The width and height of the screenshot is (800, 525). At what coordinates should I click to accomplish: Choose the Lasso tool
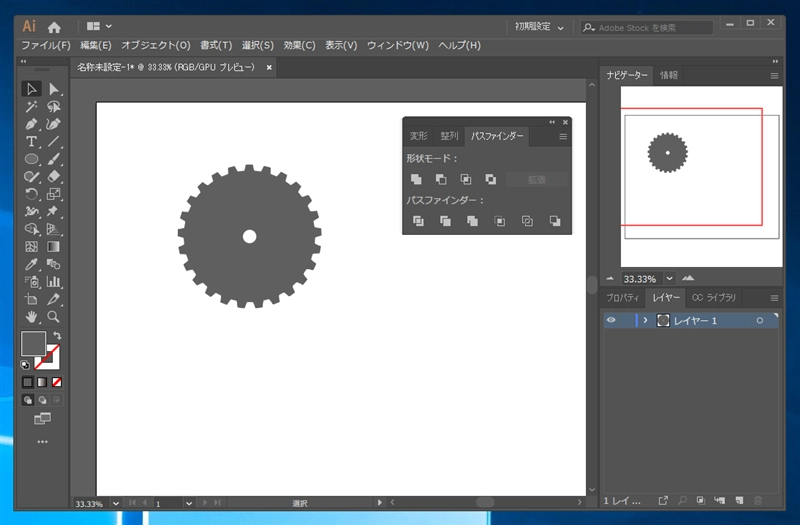pyautogui.click(x=54, y=107)
